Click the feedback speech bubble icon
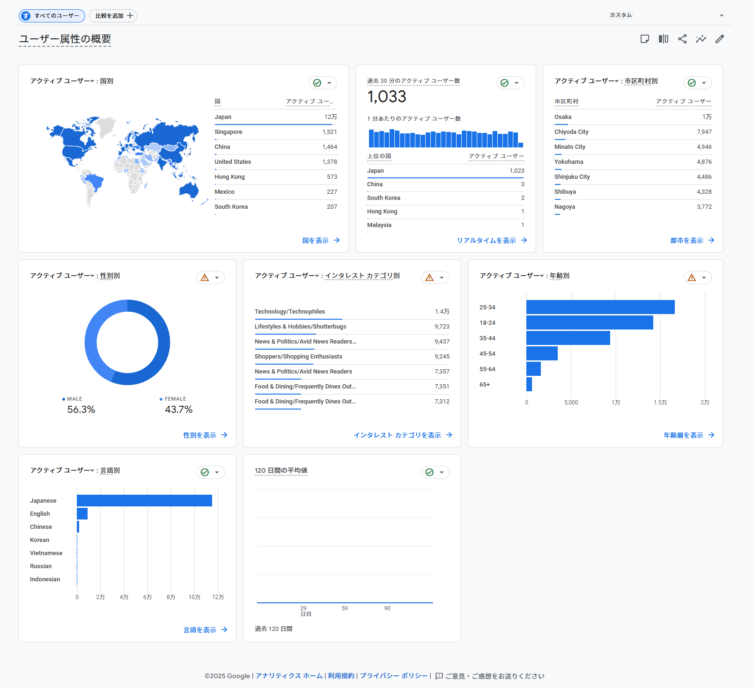This screenshot has height=688, width=753. [439, 676]
